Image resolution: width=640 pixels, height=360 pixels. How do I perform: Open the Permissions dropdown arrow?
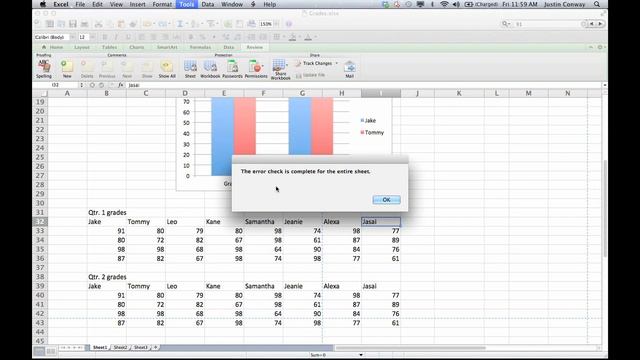click(263, 66)
